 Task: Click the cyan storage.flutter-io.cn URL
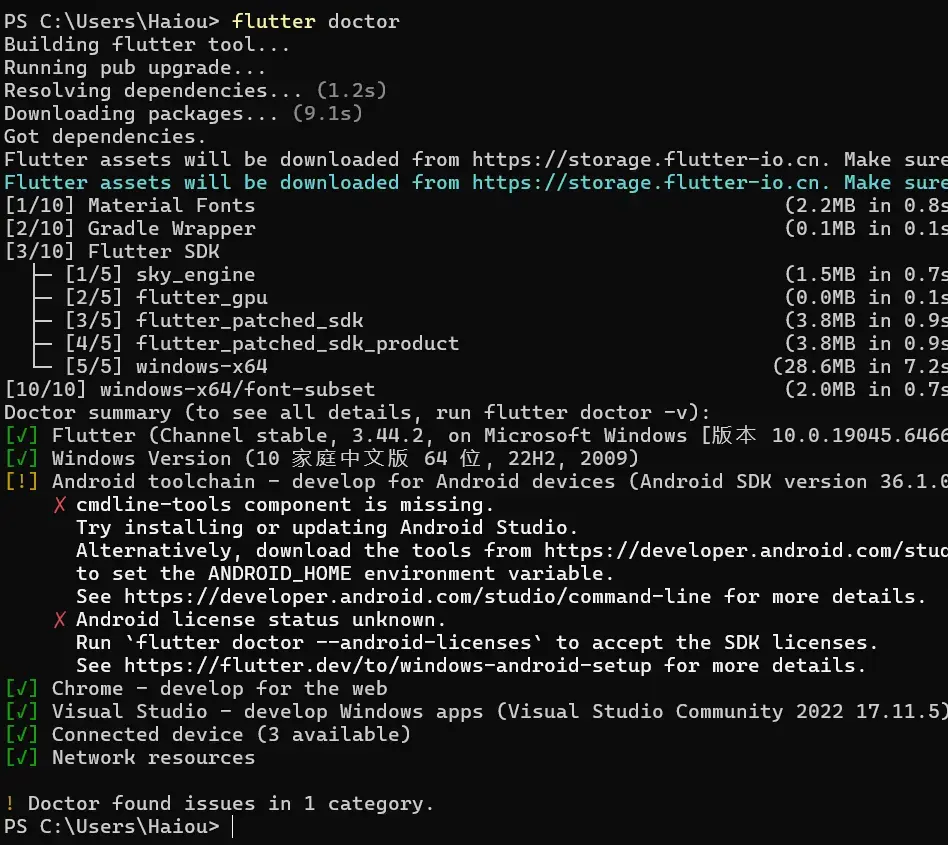(646, 183)
